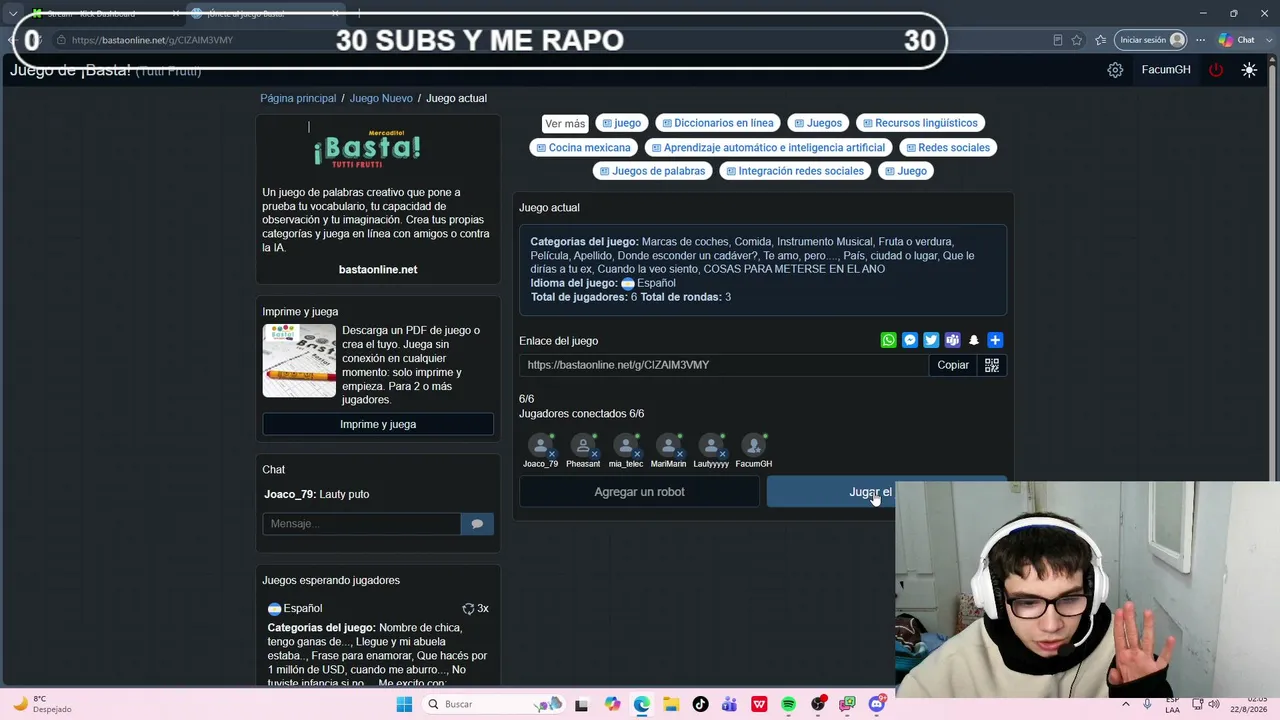Select the capitalized 'Juego' tag
Image resolution: width=1280 pixels, height=720 pixels.
(x=905, y=171)
